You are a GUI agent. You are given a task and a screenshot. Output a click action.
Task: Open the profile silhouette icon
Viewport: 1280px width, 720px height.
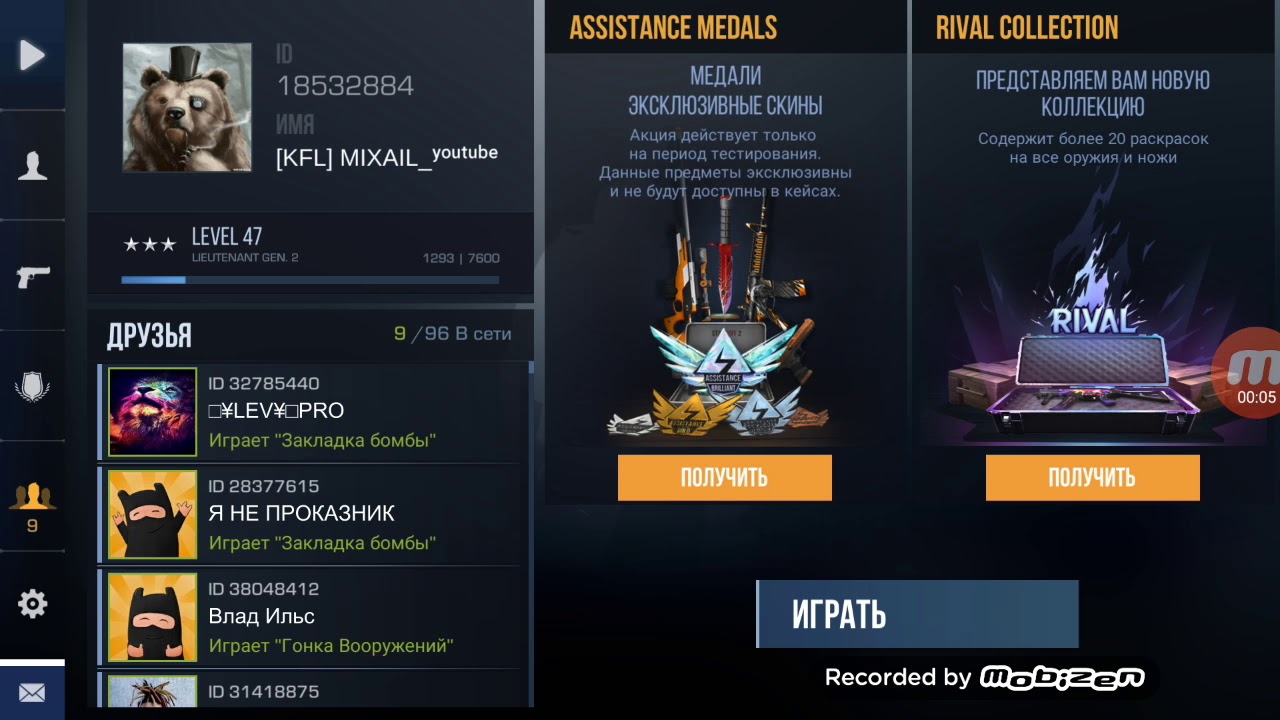click(x=32, y=165)
